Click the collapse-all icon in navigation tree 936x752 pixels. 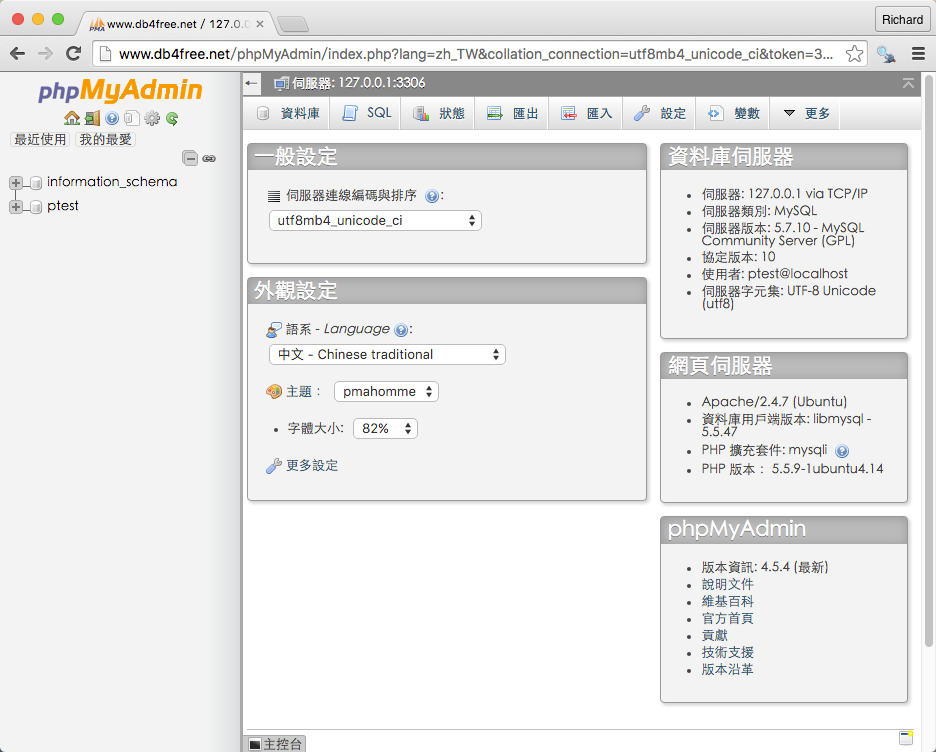pos(190,158)
